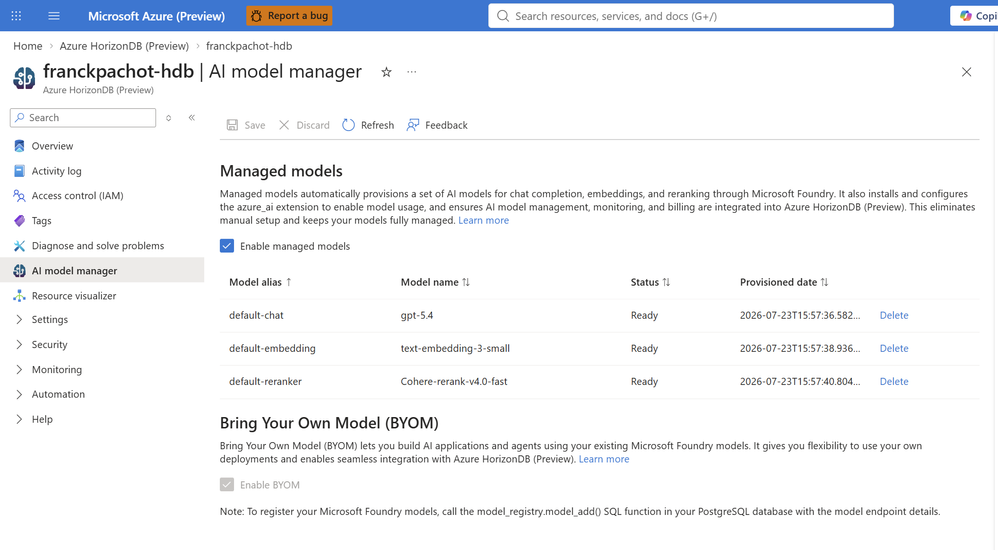Go to Azure HorizonDB (Preview) breadcrumb

point(124,46)
